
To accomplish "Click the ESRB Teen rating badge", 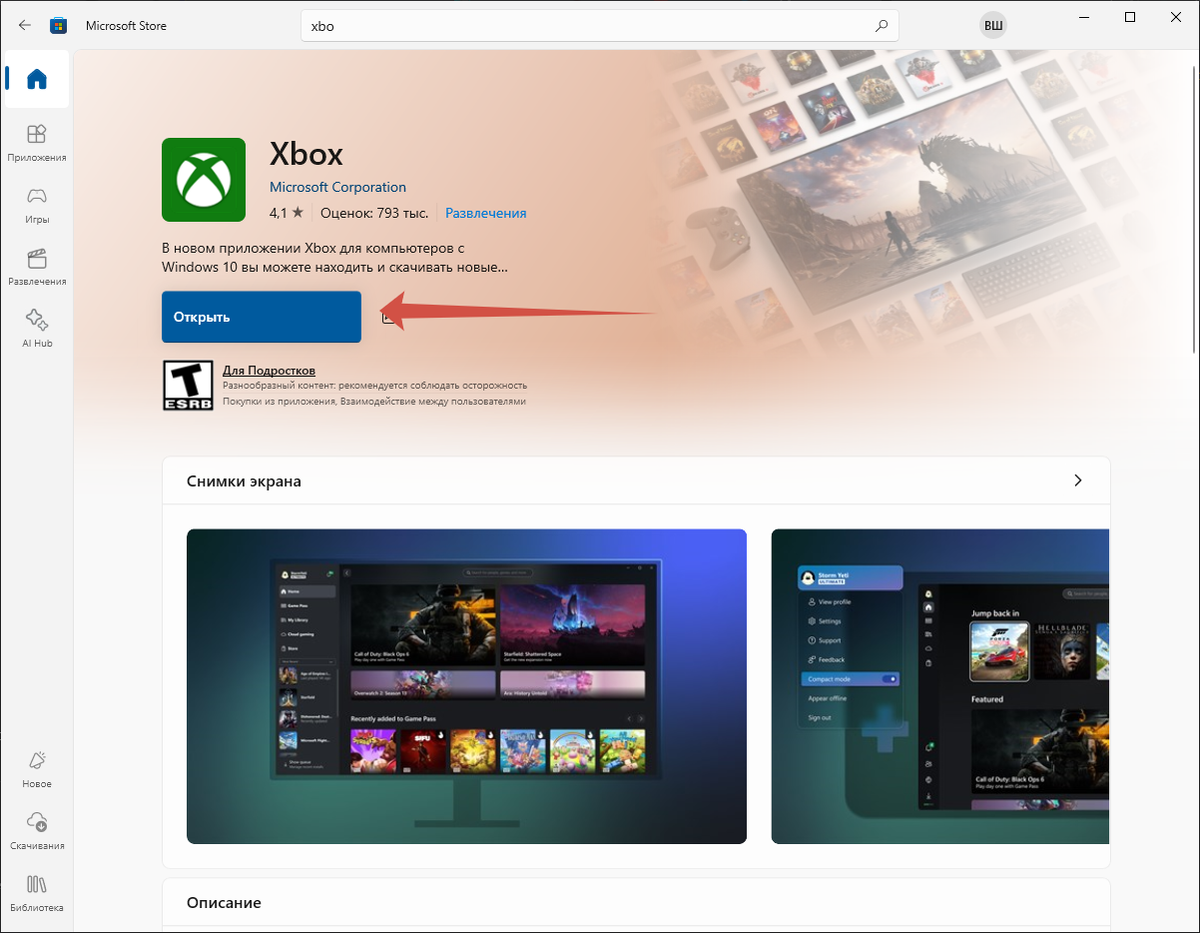I will pyautogui.click(x=187, y=385).
